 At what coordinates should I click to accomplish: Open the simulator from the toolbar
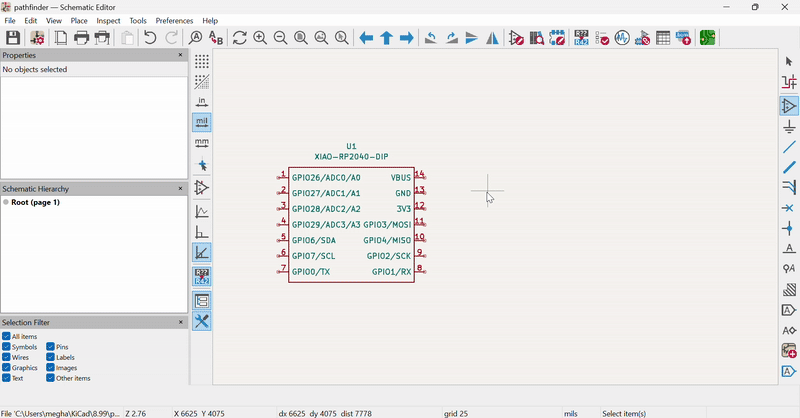[x=622, y=38]
